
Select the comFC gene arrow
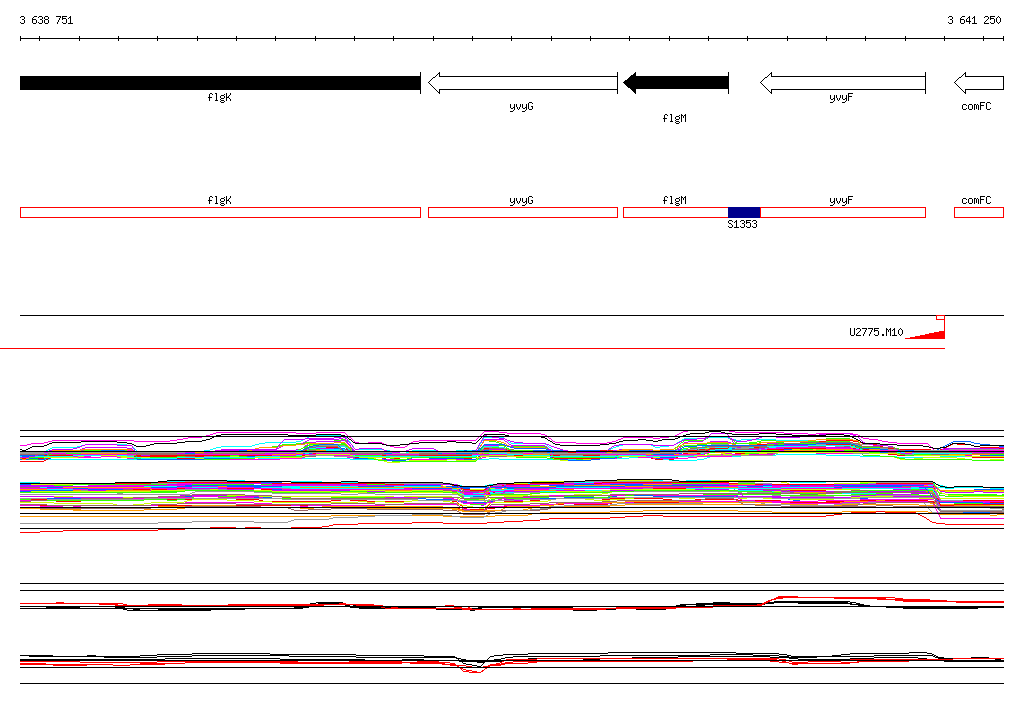(x=978, y=83)
